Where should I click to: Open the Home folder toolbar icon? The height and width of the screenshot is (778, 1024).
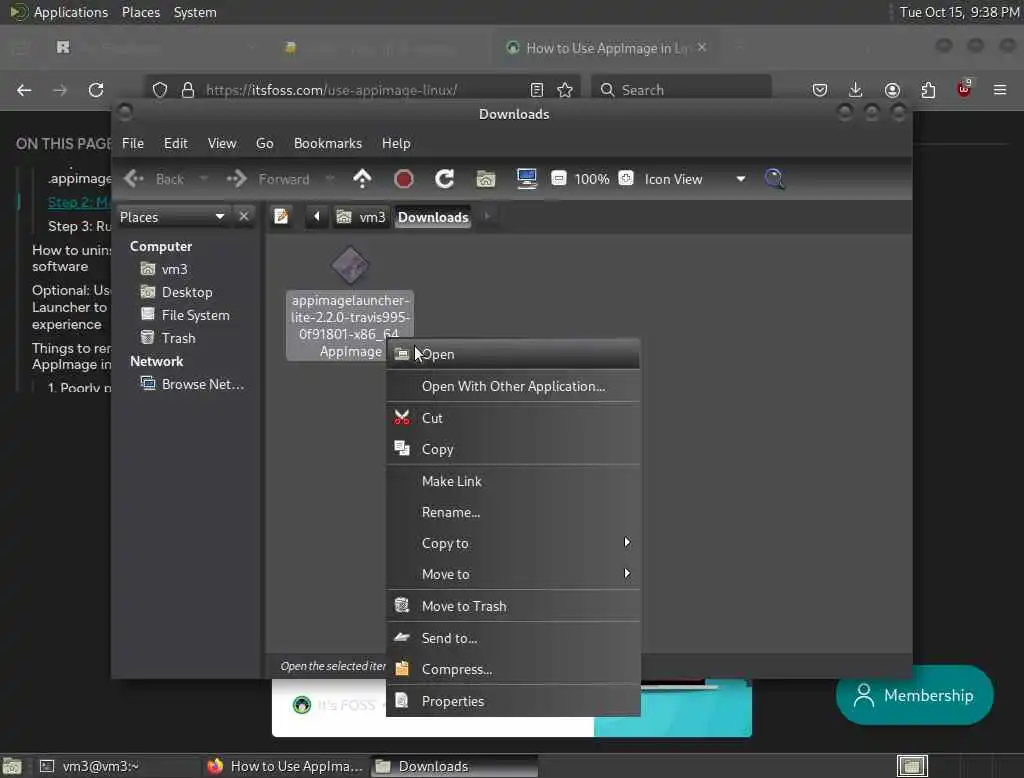tap(485, 178)
